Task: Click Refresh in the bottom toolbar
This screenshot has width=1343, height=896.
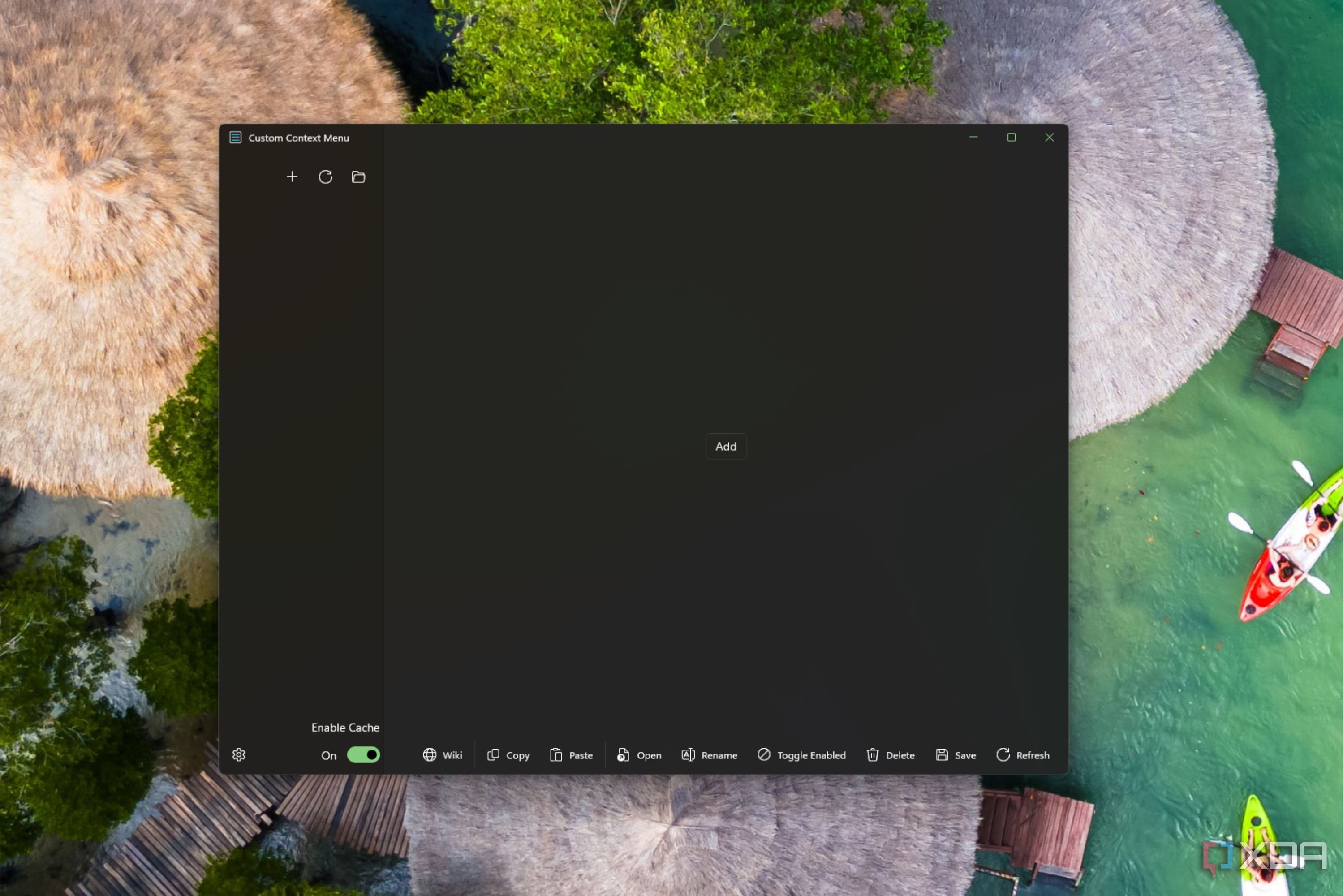Action: point(1023,755)
